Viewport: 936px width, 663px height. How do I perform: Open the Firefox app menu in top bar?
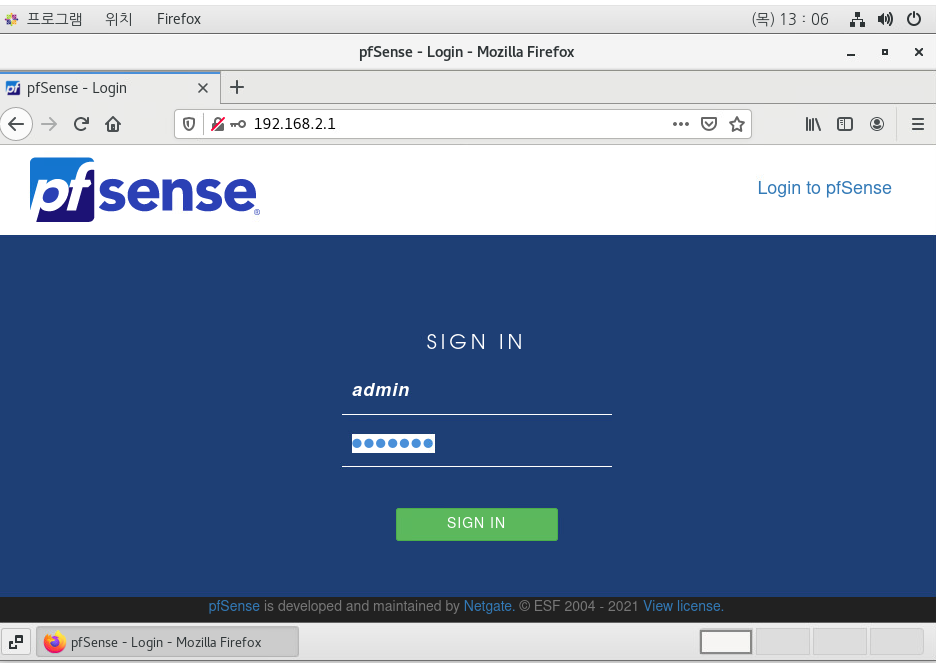178,19
